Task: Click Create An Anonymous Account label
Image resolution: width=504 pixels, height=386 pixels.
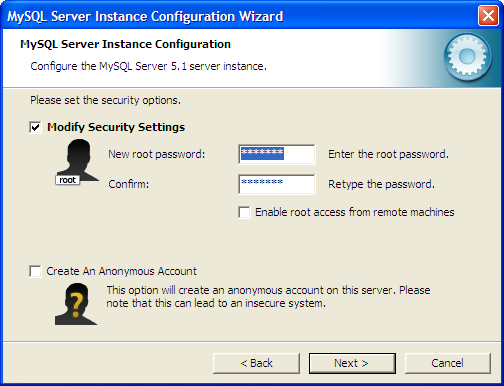Action: click(x=122, y=271)
